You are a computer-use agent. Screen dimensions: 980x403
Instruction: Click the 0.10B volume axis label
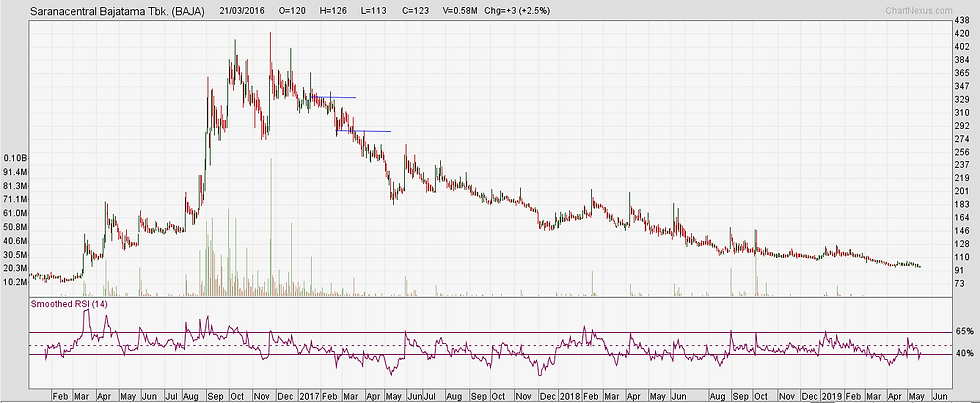coord(16,159)
